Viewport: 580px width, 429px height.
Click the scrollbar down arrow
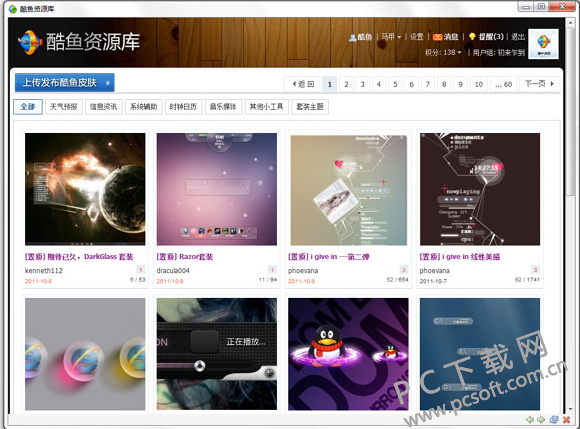point(571,409)
